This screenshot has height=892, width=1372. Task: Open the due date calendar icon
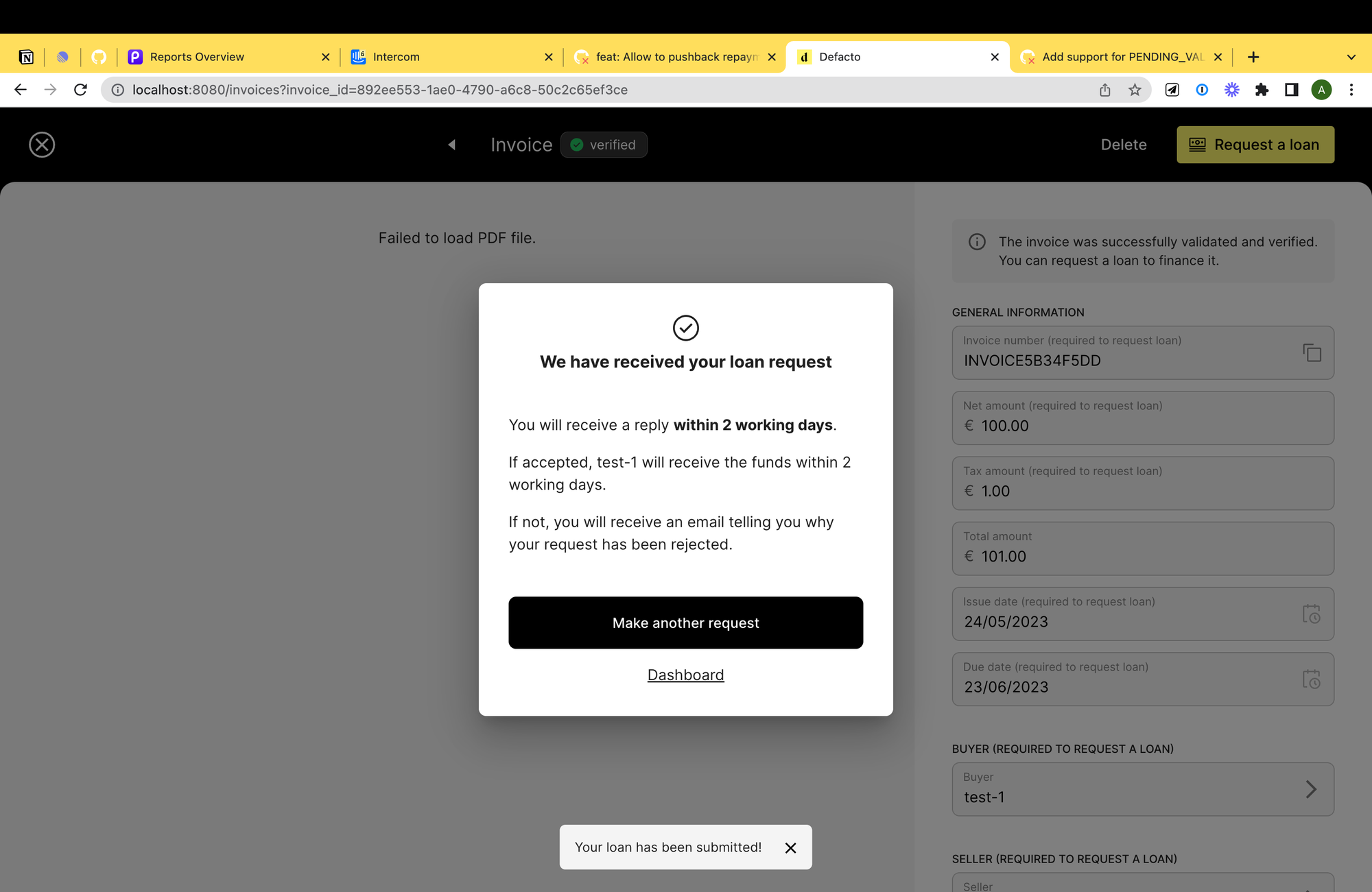point(1311,679)
